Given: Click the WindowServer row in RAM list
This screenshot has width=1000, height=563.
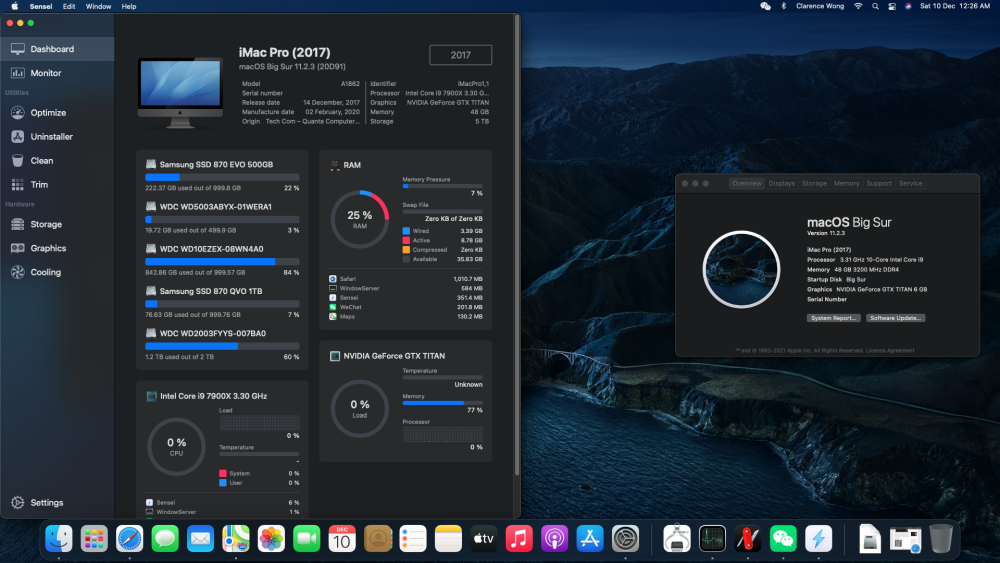Looking at the screenshot, I should (406, 288).
